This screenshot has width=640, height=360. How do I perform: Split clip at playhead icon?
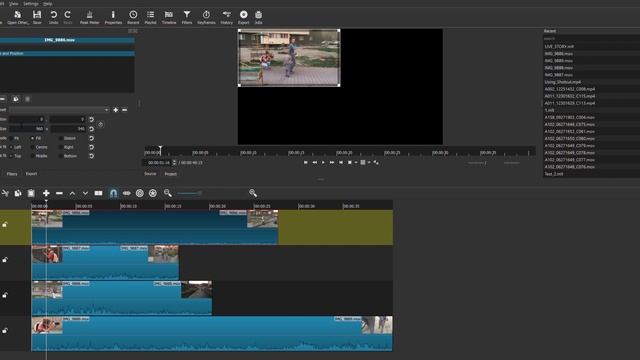coord(98,193)
